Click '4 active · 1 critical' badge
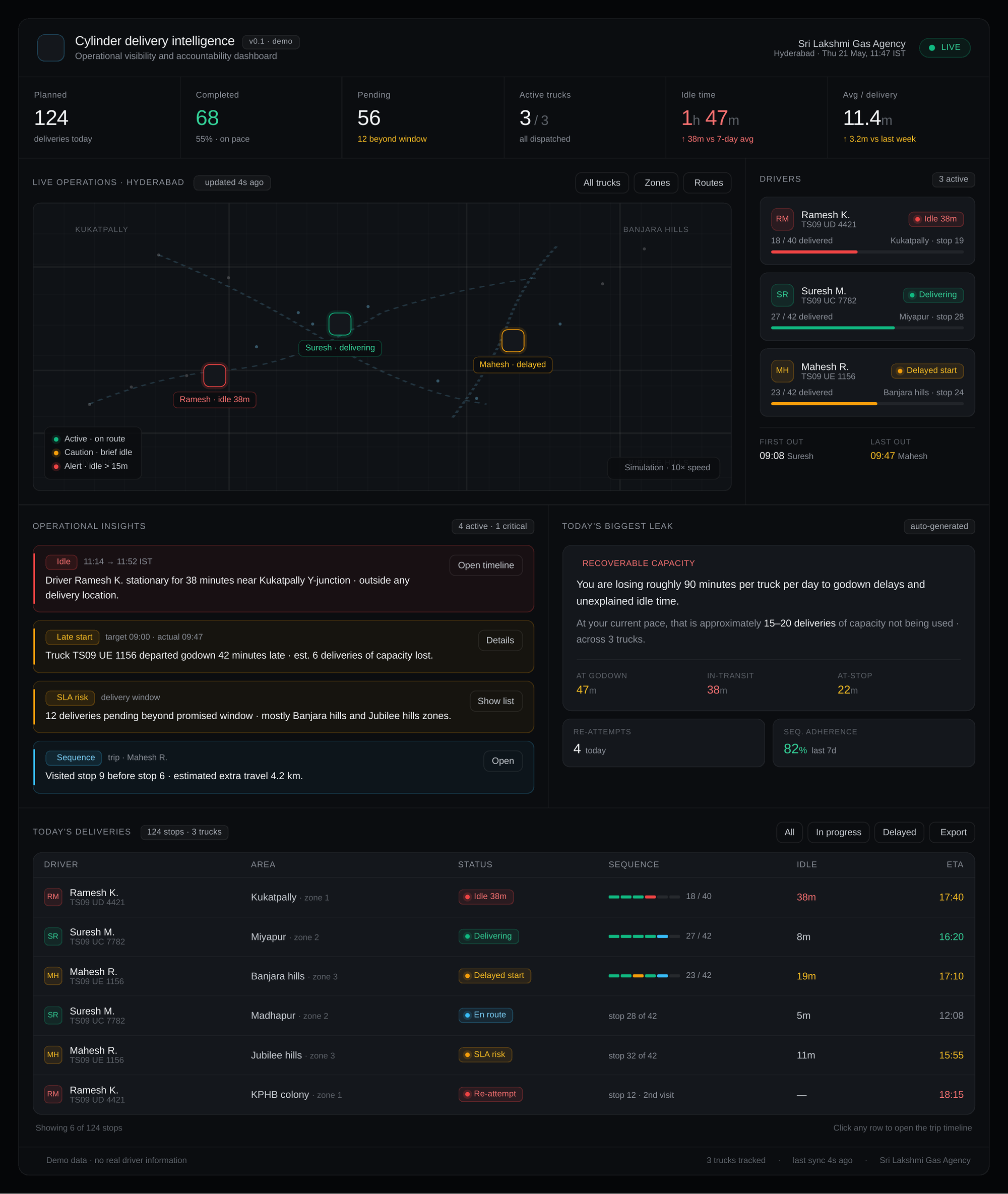The height and width of the screenshot is (1194, 1008). [492, 526]
